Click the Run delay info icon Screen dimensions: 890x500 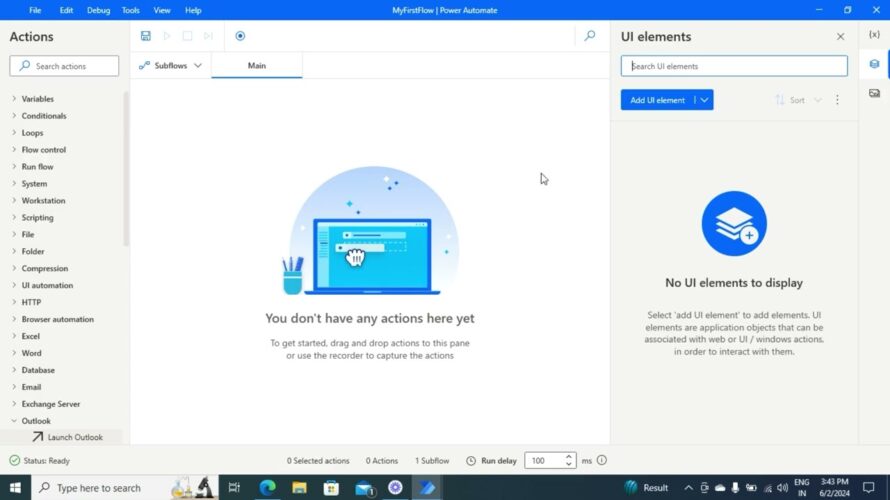602,460
